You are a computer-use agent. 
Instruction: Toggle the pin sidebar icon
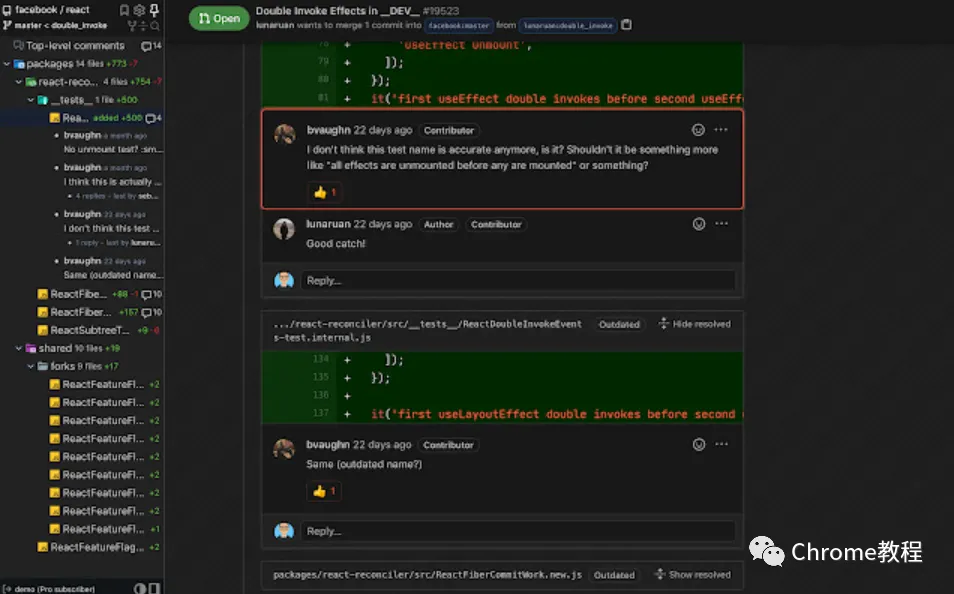click(x=154, y=10)
